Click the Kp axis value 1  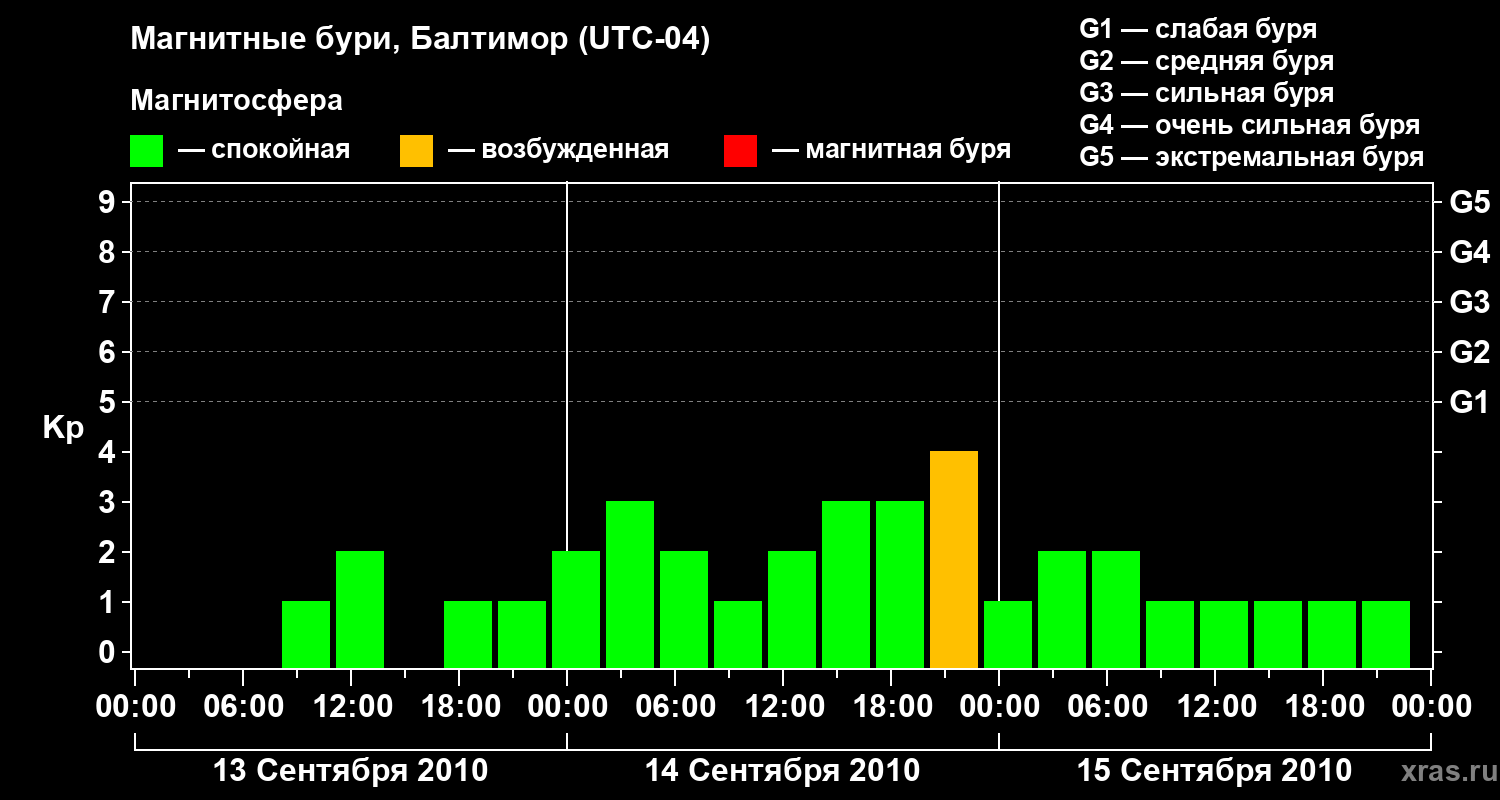click(x=109, y=603)
